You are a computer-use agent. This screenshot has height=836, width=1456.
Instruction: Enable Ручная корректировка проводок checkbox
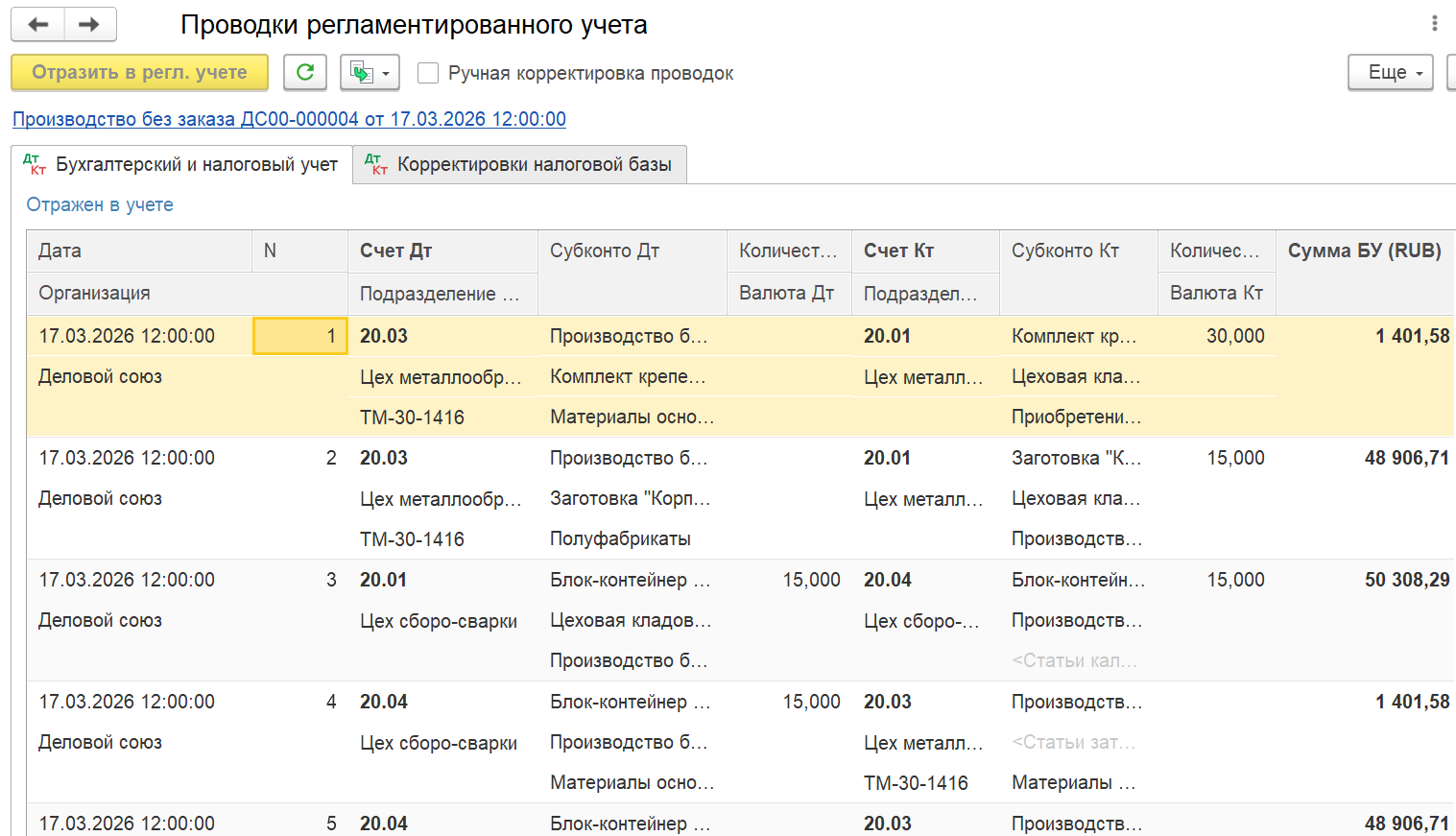coord(428,73)
